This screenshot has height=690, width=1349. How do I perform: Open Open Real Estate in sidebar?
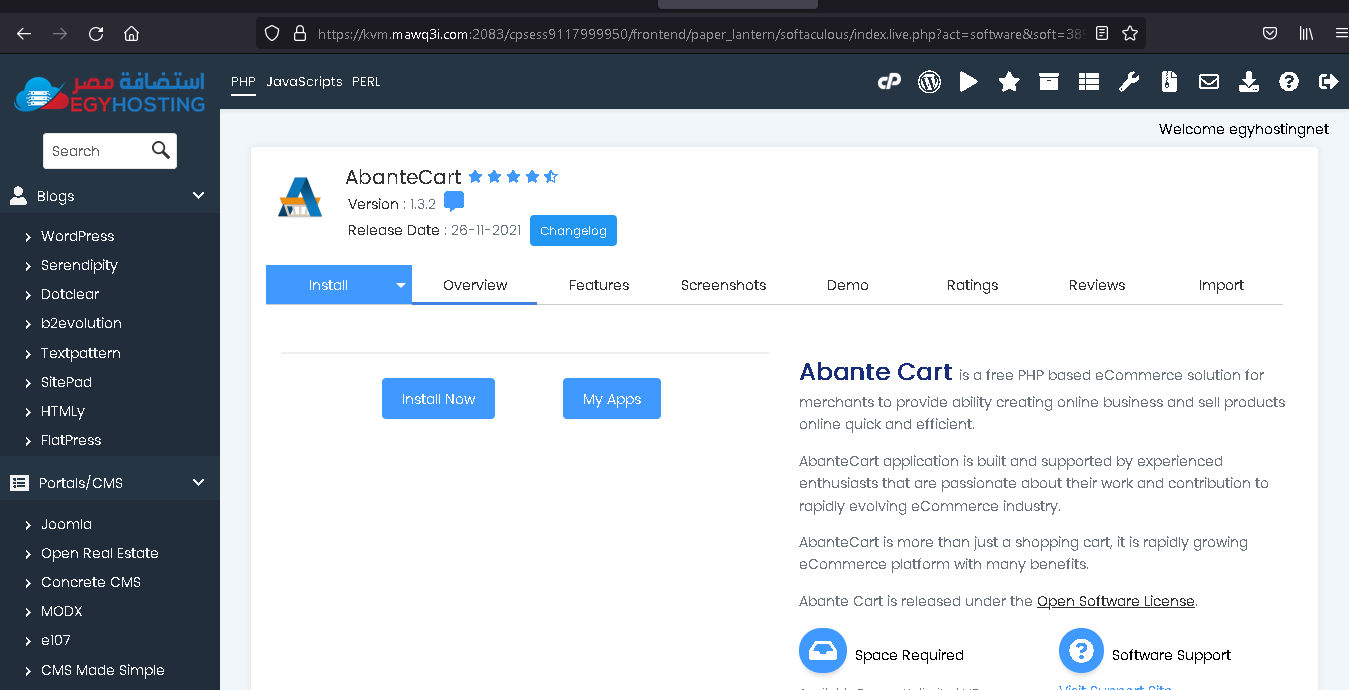99,553
